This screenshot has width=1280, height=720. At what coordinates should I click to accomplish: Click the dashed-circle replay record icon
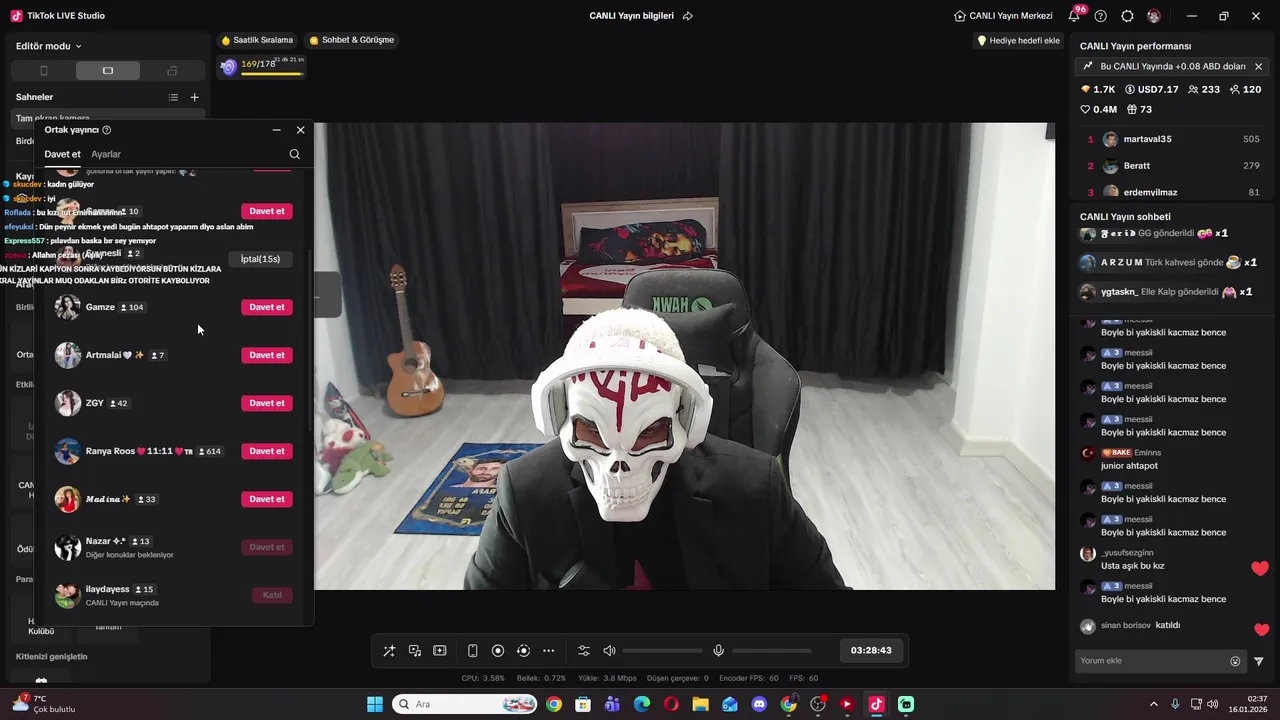pos(523,650)
